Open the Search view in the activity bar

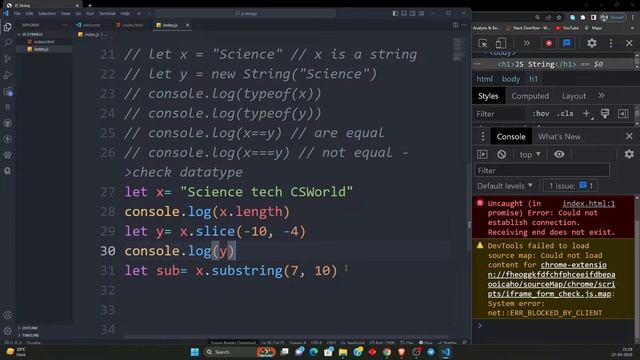7,43
